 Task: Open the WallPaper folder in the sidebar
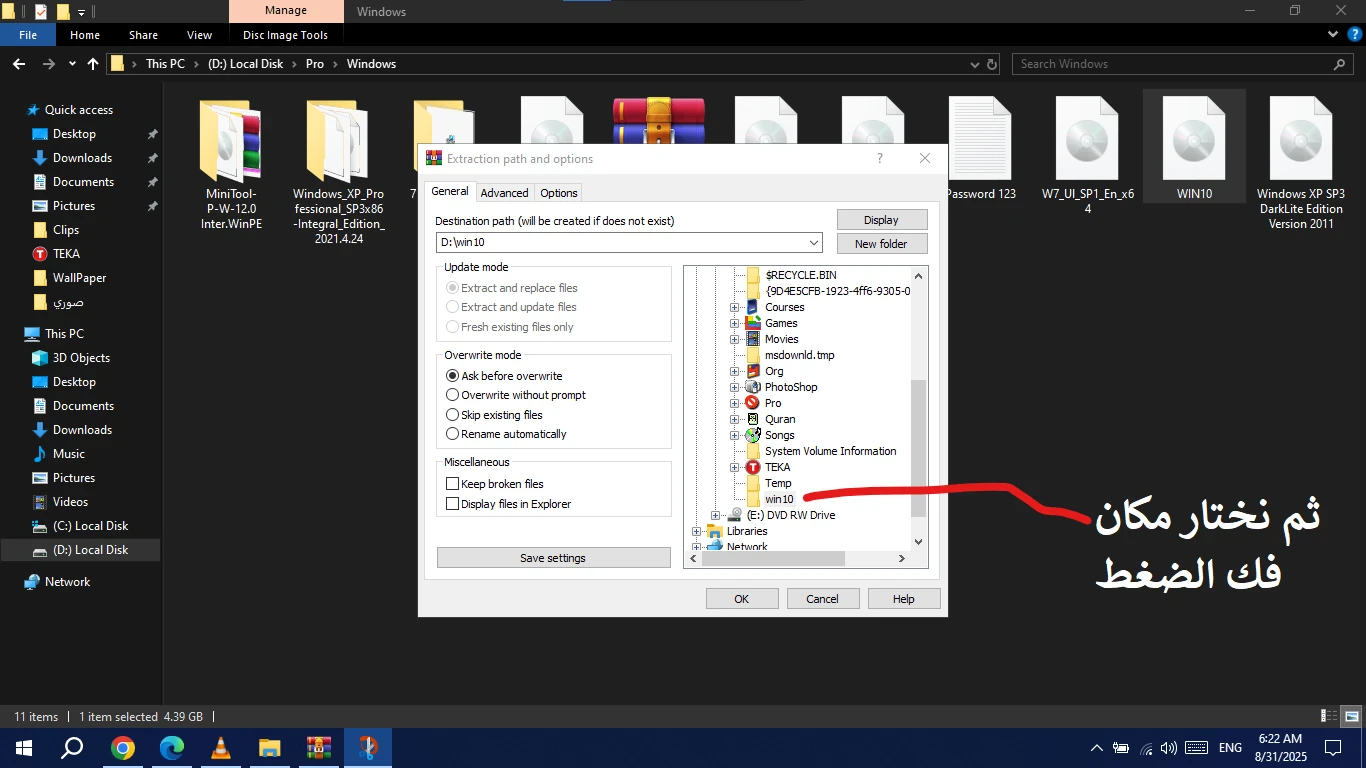79,278
